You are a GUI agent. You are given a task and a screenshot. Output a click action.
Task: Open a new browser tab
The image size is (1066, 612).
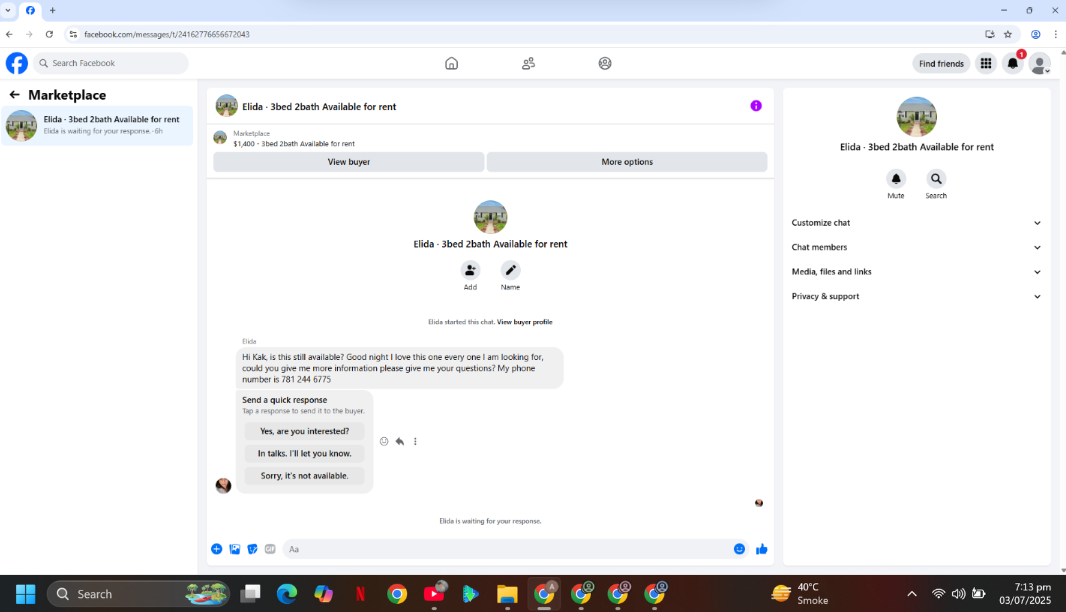click(52, 10)
